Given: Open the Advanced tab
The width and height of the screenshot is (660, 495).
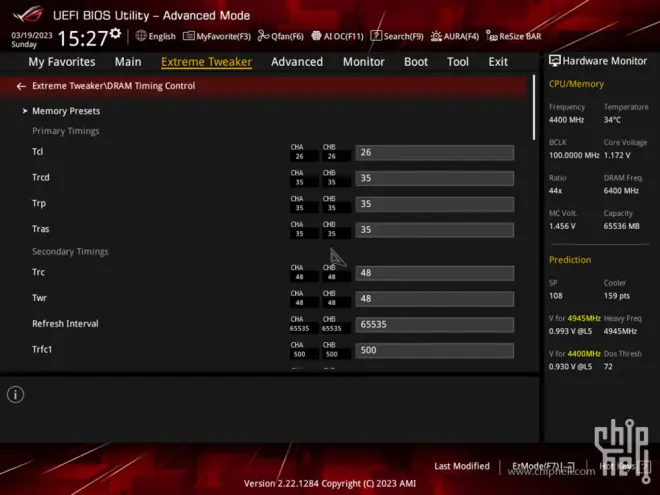Looking at the screenshot, I should pyautogui.click(x=297, y=62).
